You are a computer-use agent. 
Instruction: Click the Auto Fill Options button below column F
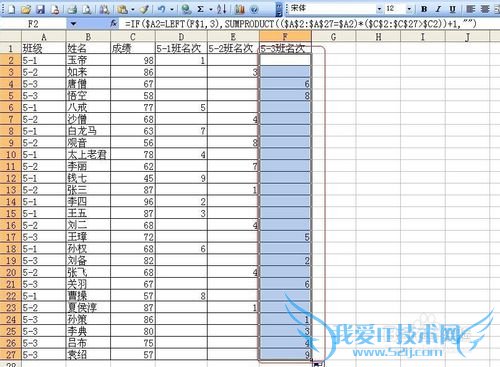coord(317,364)
